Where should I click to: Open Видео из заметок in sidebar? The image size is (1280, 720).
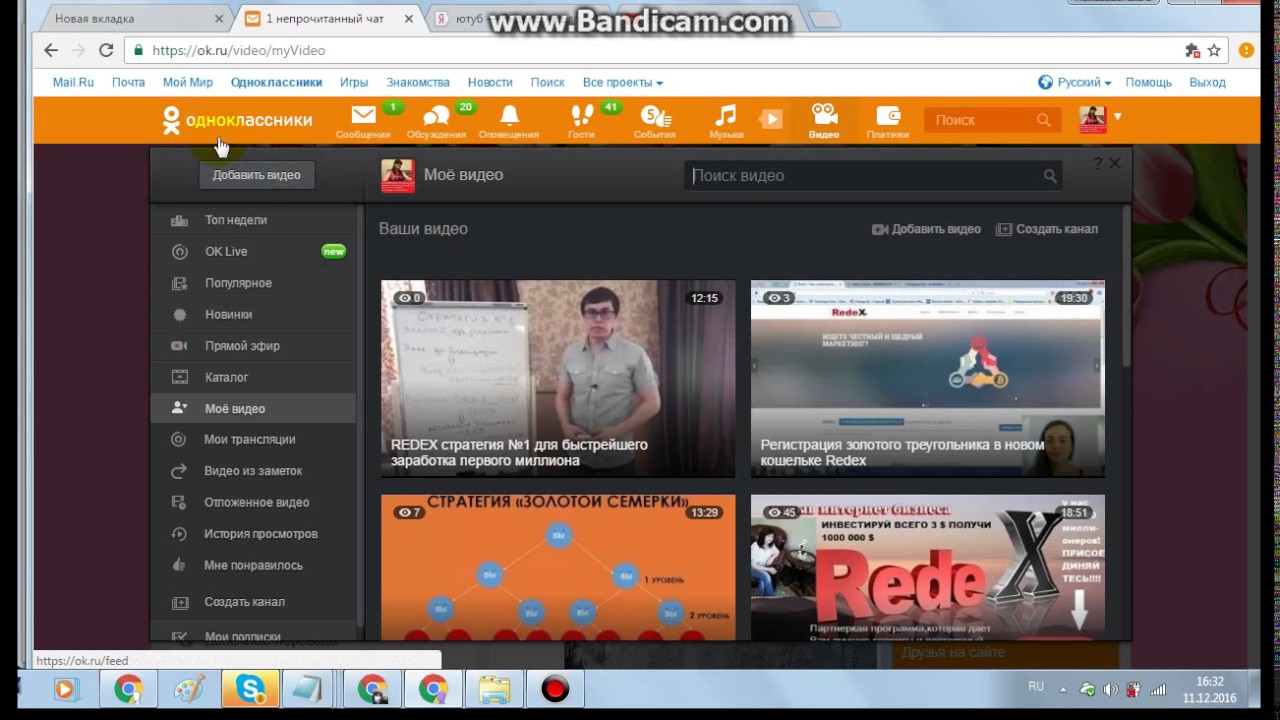(253, 471)
